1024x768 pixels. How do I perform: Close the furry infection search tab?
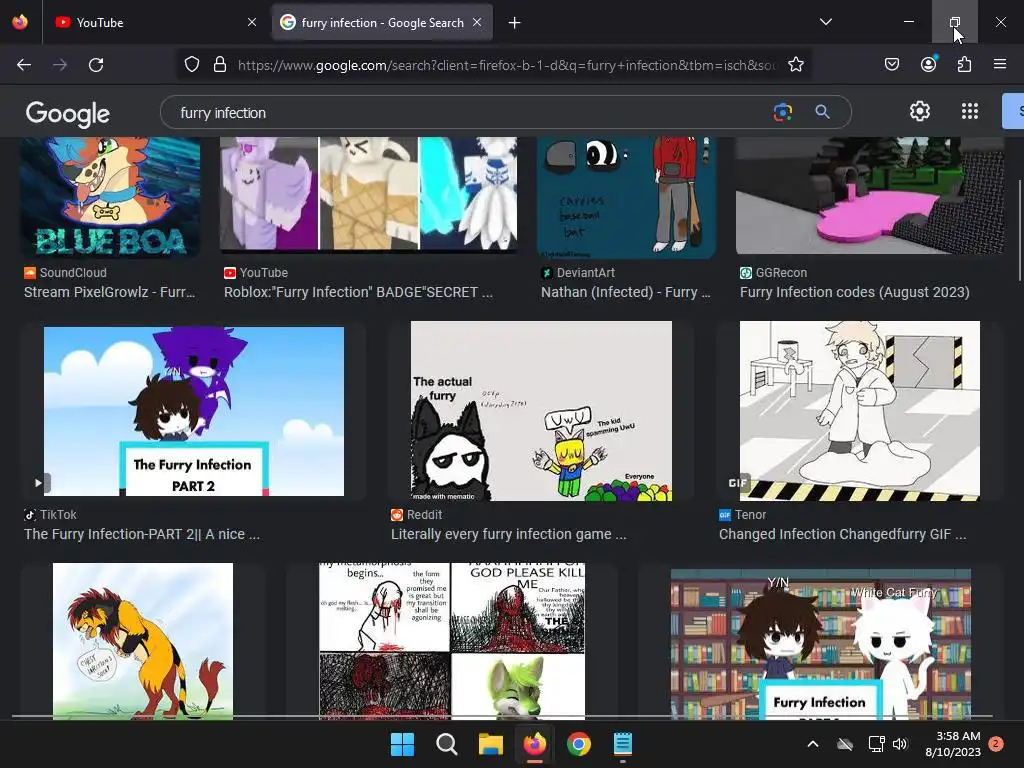(477, 22)
